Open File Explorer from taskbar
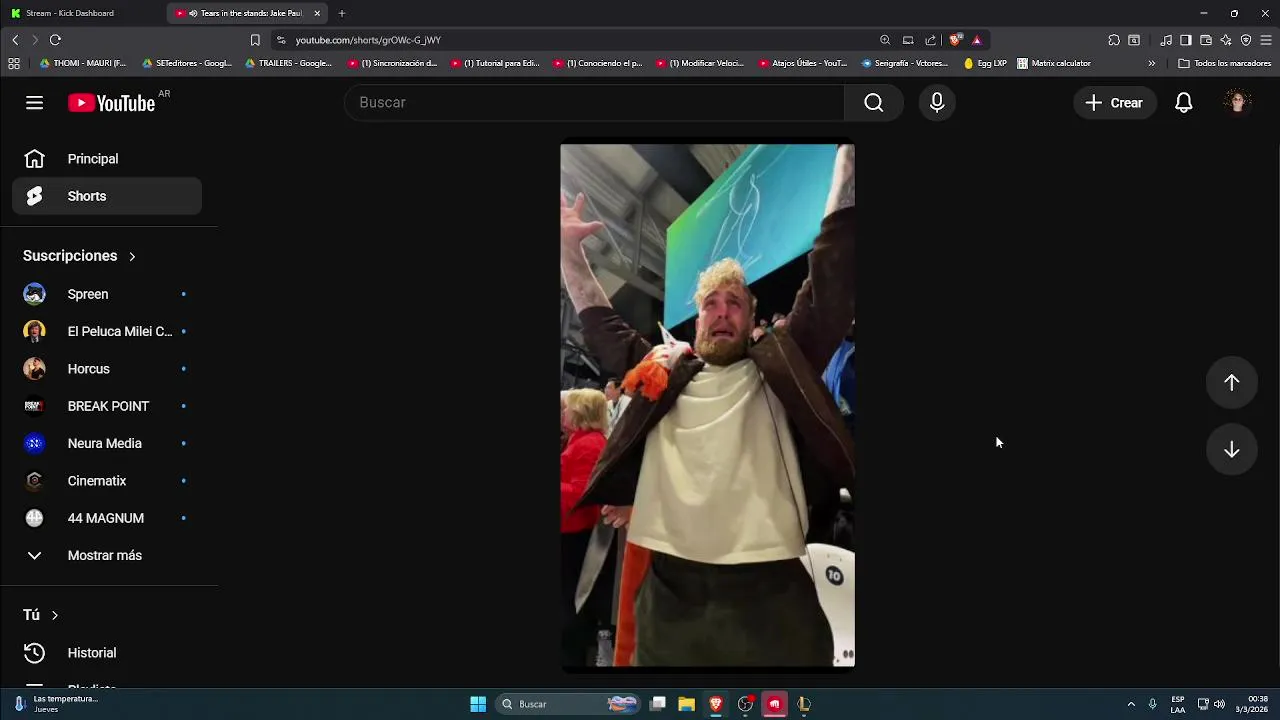 pyautogui.click(x=686, y=704)
